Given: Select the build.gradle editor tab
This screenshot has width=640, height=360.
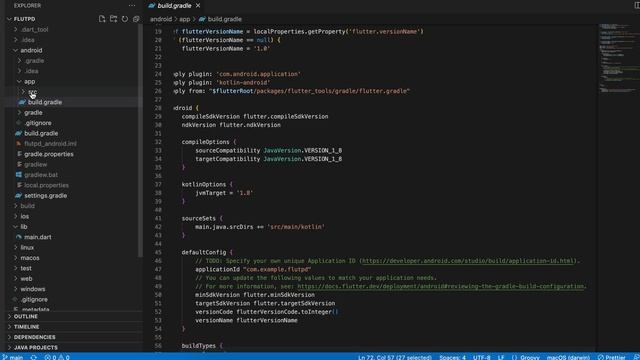Looking at the screenshot, I should [x=174, y=5].
